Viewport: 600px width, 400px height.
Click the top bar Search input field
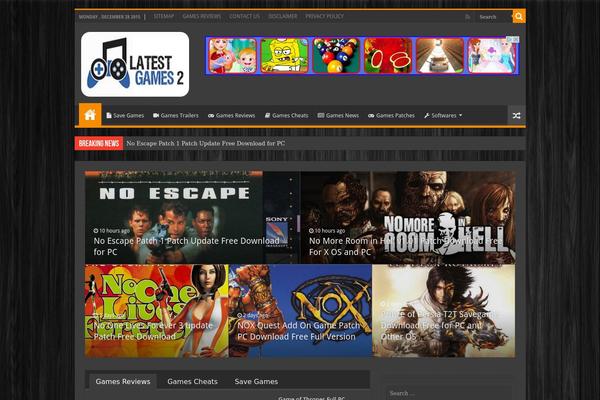(493, 17)
